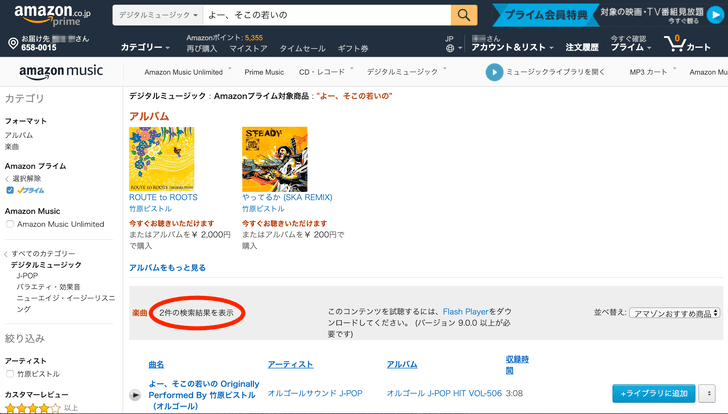Click the プライム会員特典 banner
This screenshot has height=414, width=728.
tap(546, 15)
